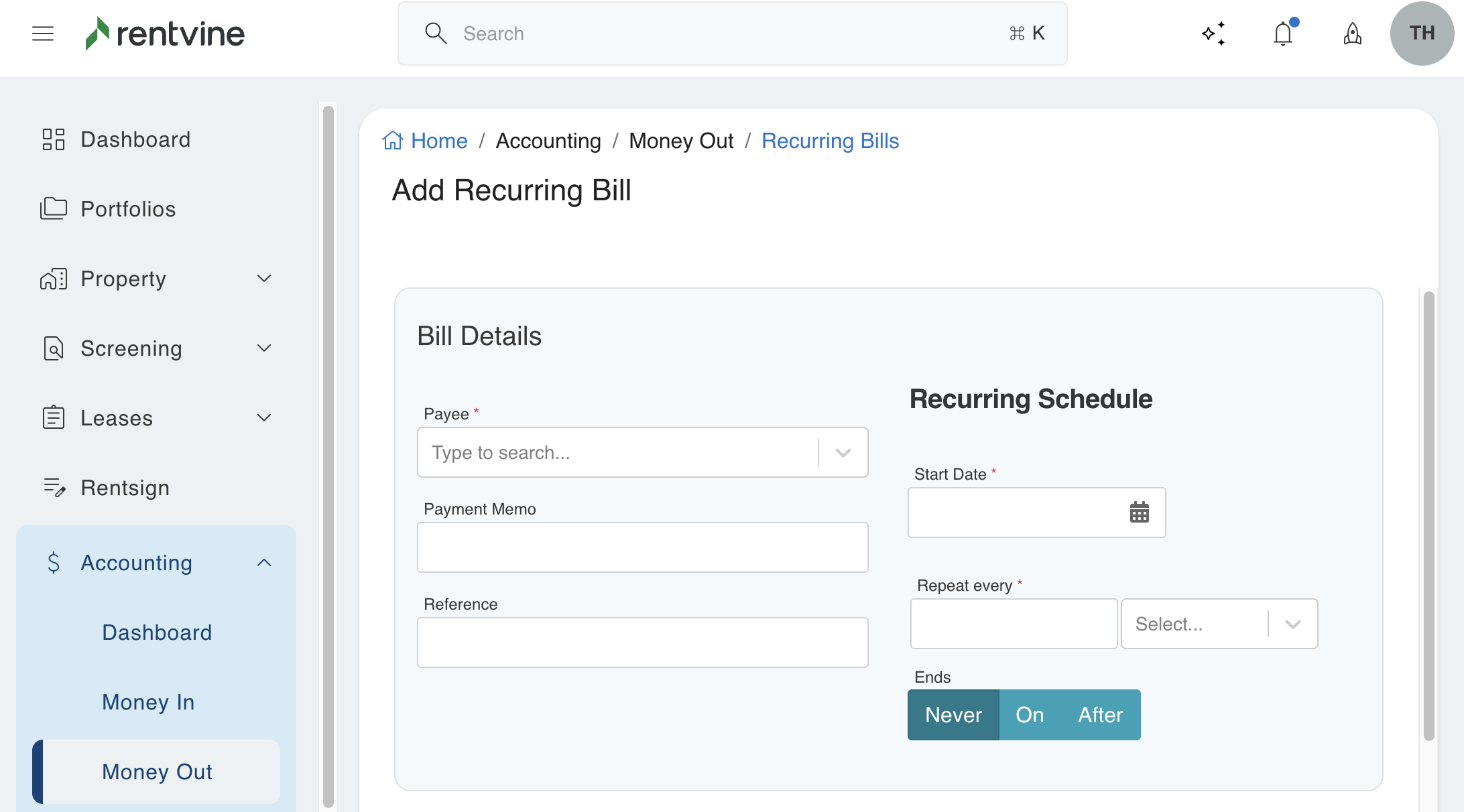Click the Rentvine logo
Screen dimensions: 1464x812
165,33
